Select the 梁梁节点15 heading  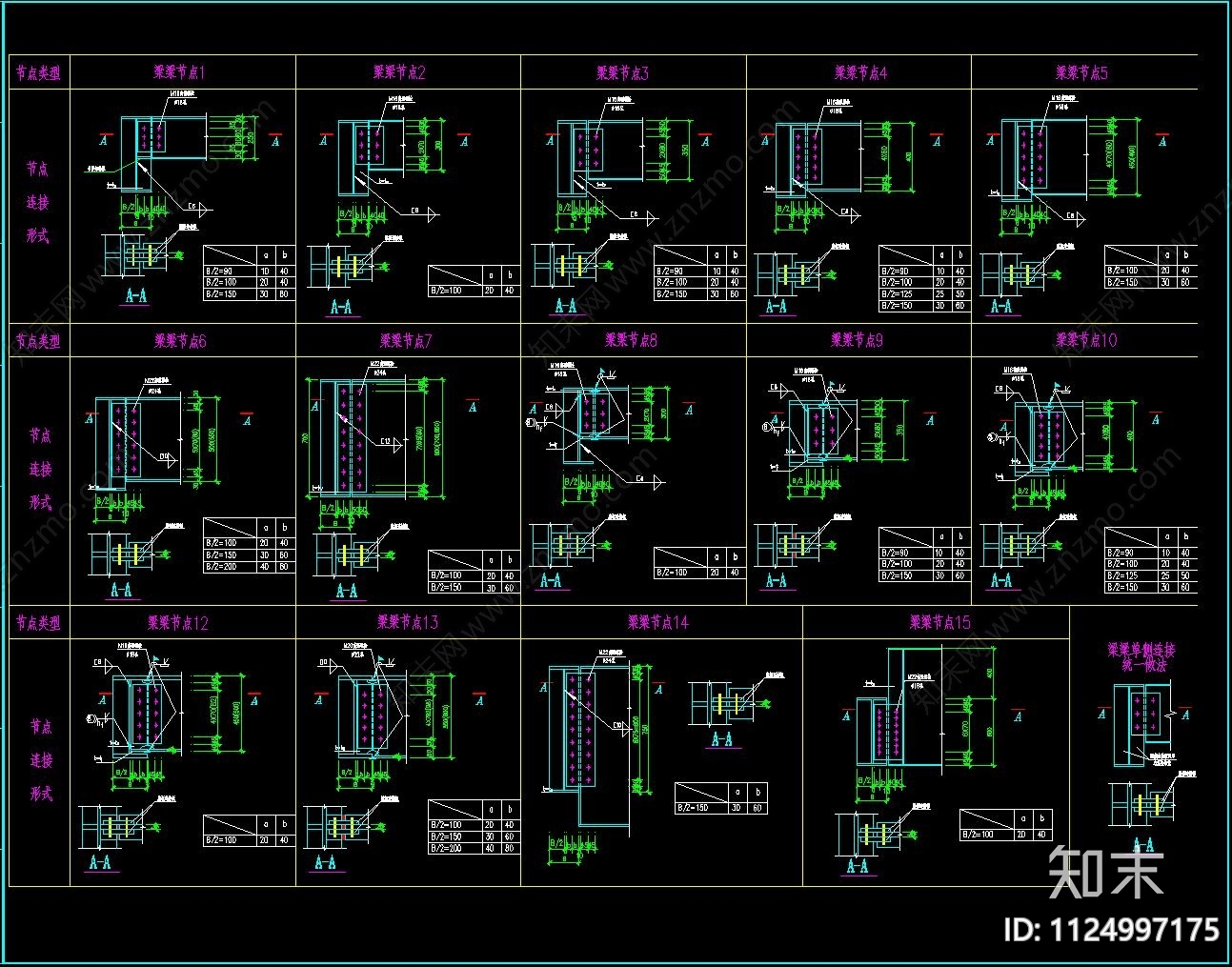coord(939,622)
